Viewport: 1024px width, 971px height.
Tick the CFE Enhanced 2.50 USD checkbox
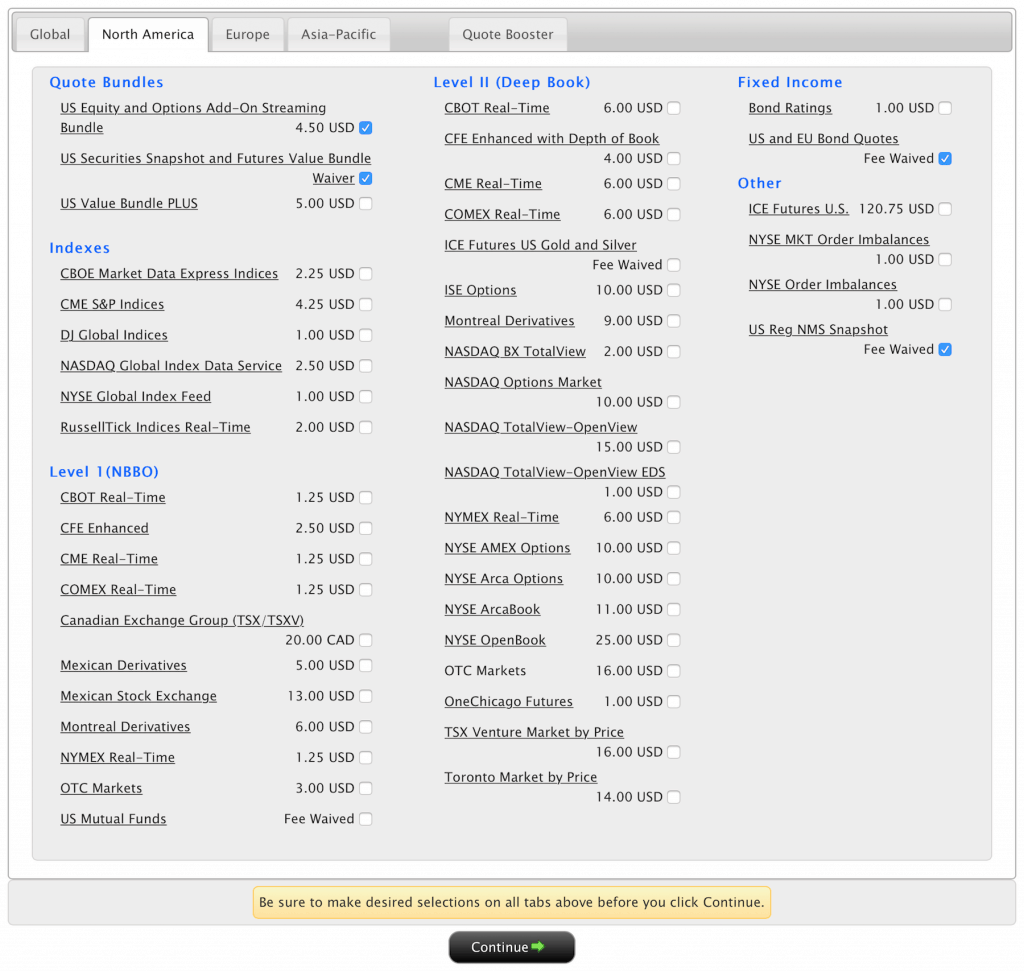366,528
